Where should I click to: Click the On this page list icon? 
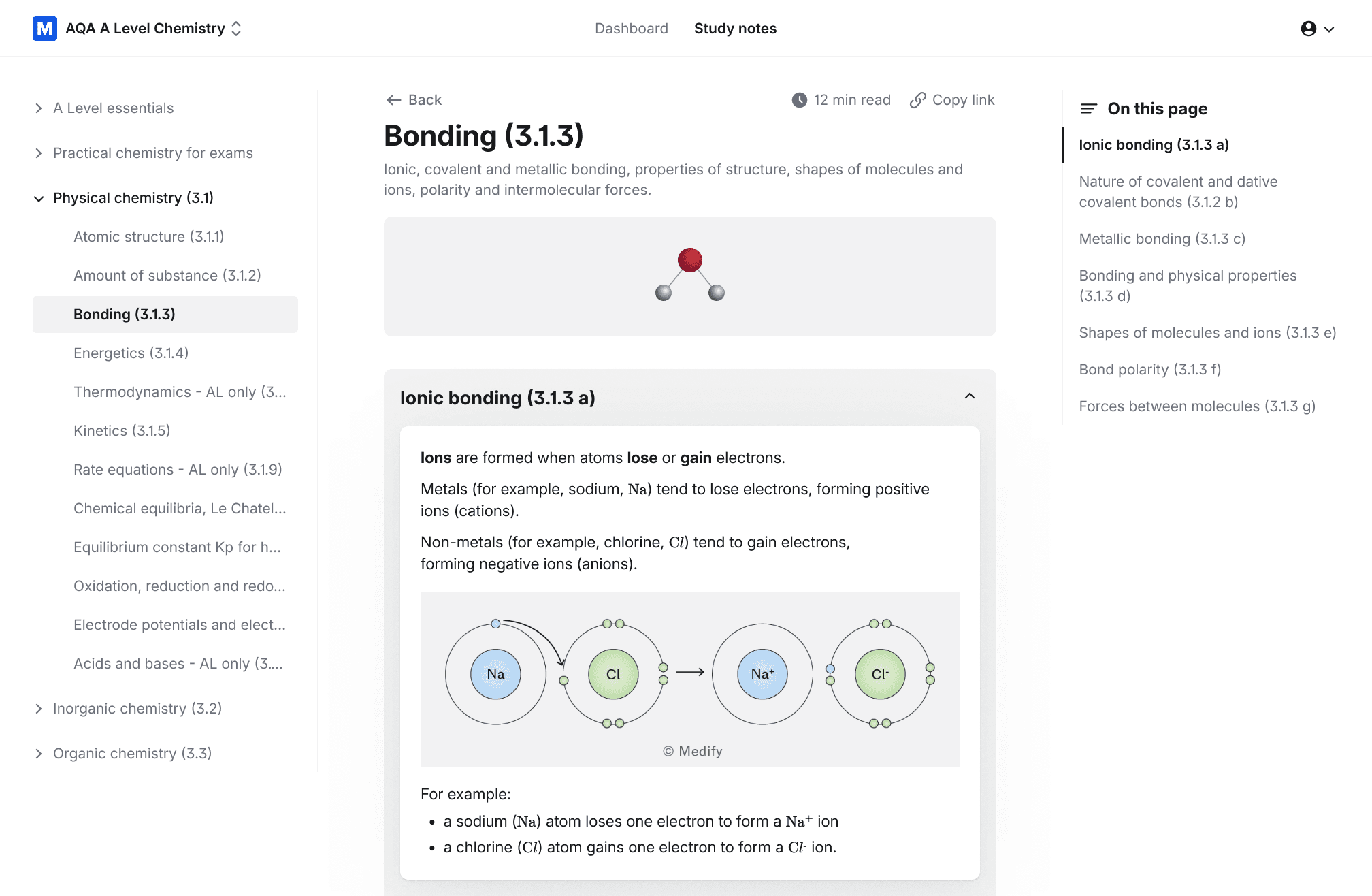tap(1089, 109)
